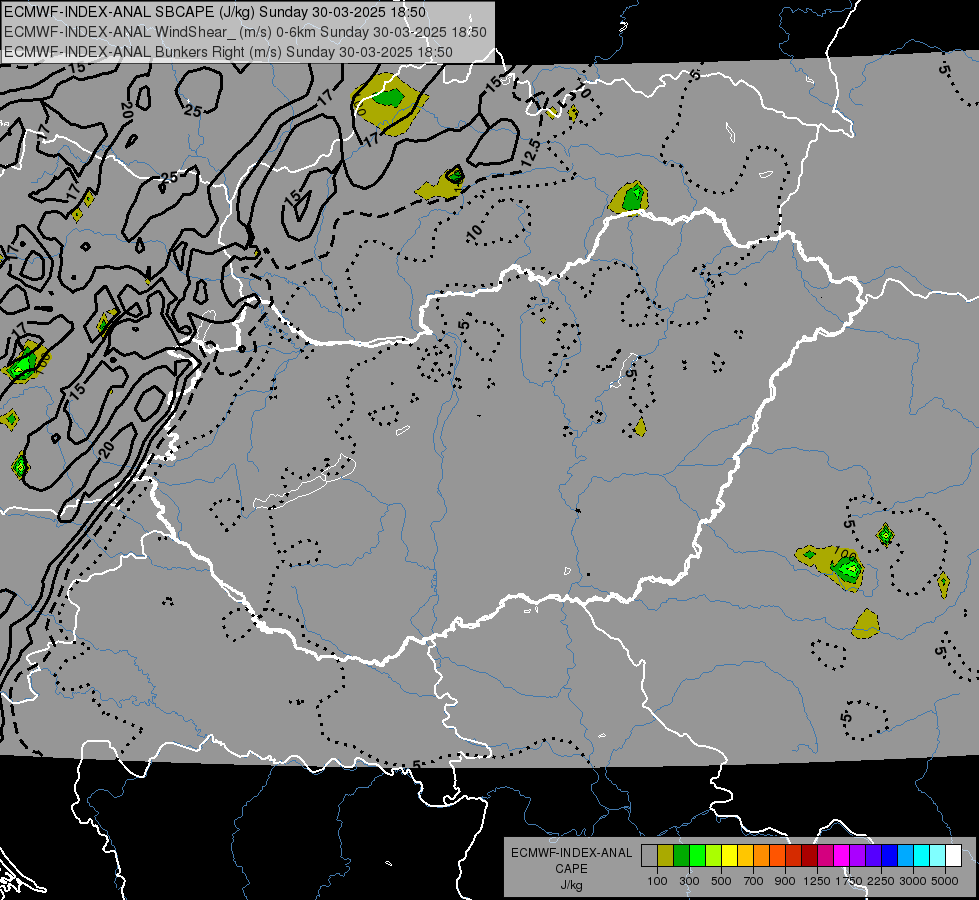Click the pale cyan swatch left of white

(x=938, y=855)
